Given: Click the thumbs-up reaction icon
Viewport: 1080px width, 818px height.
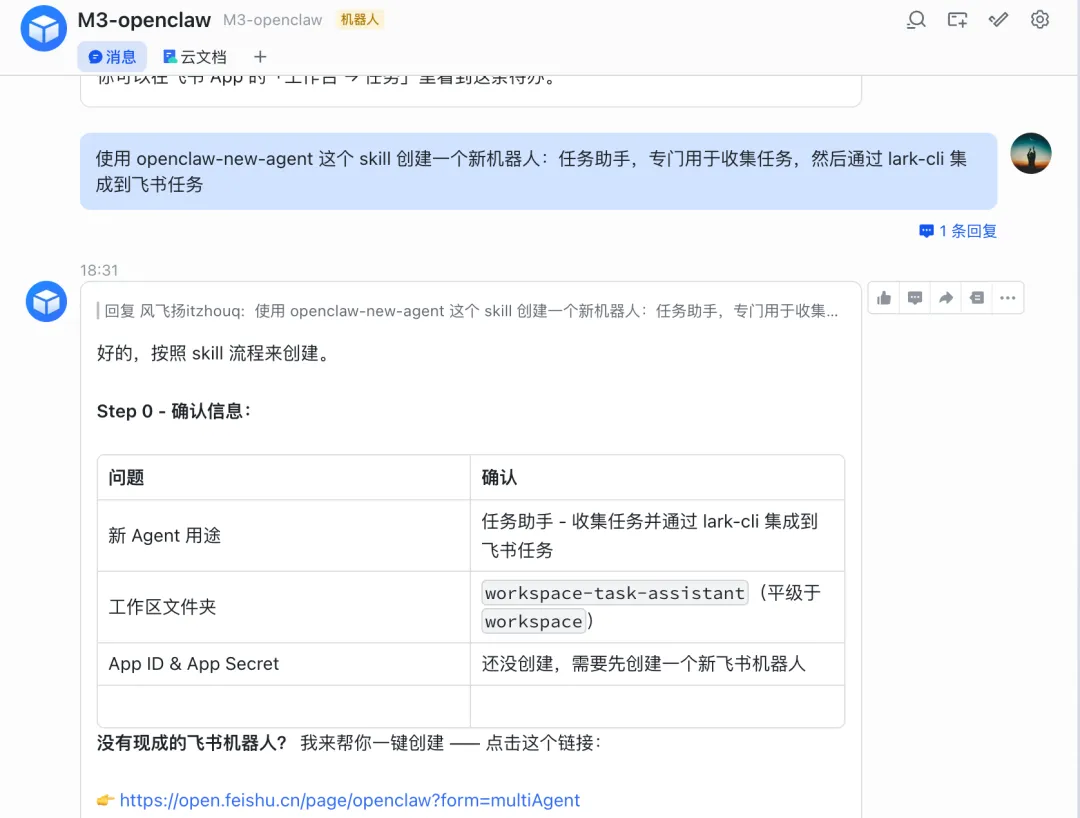Looking at the screenshot, I should (x=884, y=298).
